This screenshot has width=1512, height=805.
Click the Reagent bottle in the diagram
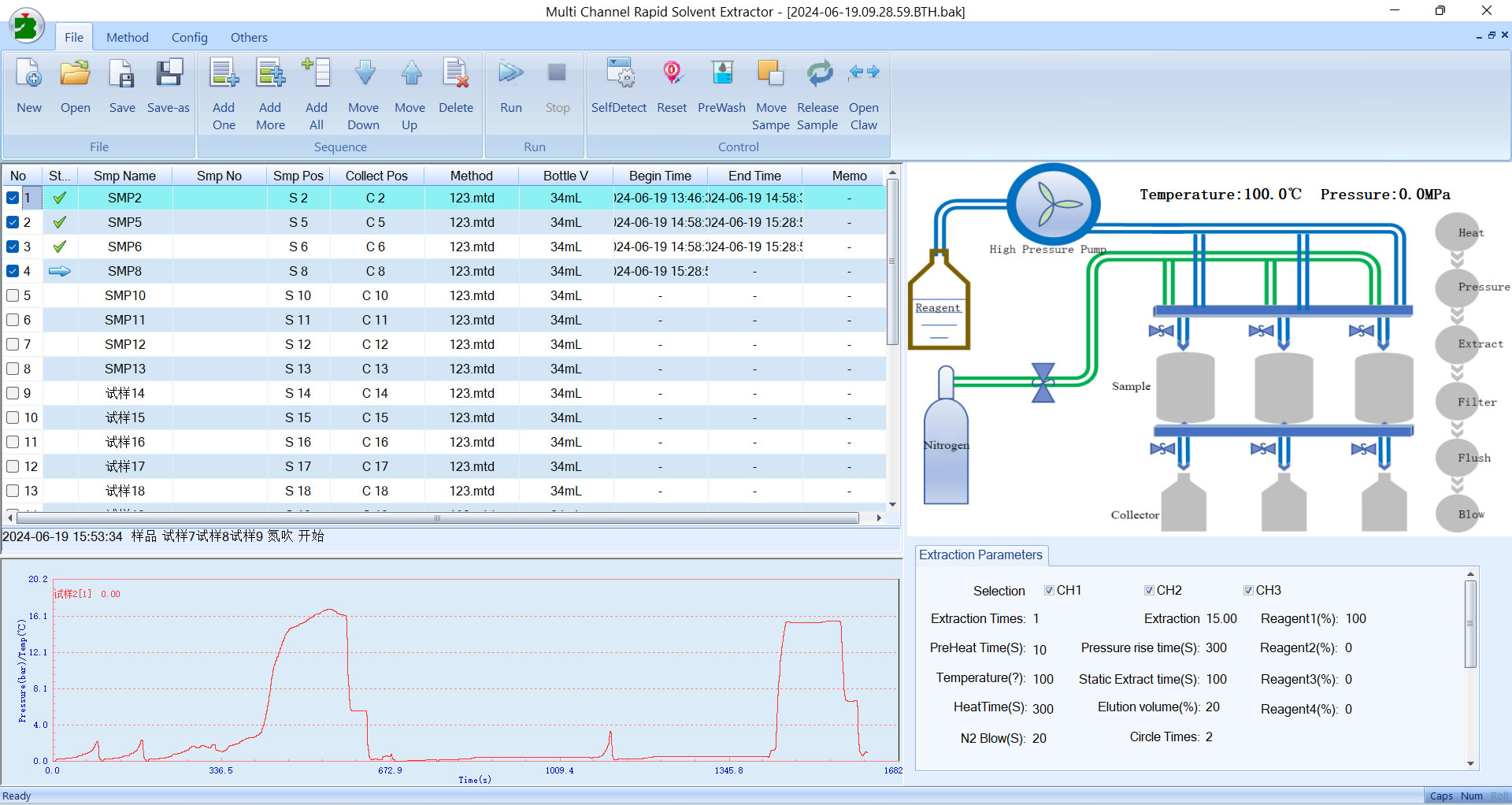pyautogui.click(x=939, y=300)
